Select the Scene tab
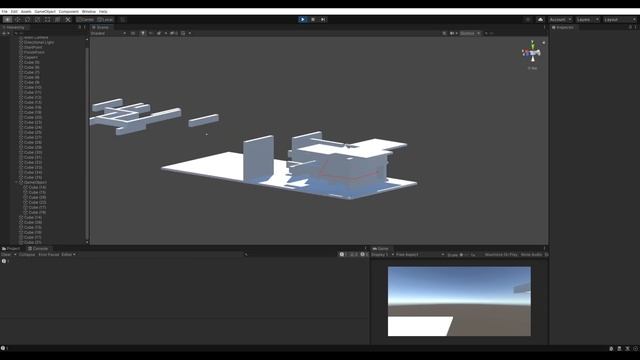This screenshot has height=360, width=640. pos(100,27)
